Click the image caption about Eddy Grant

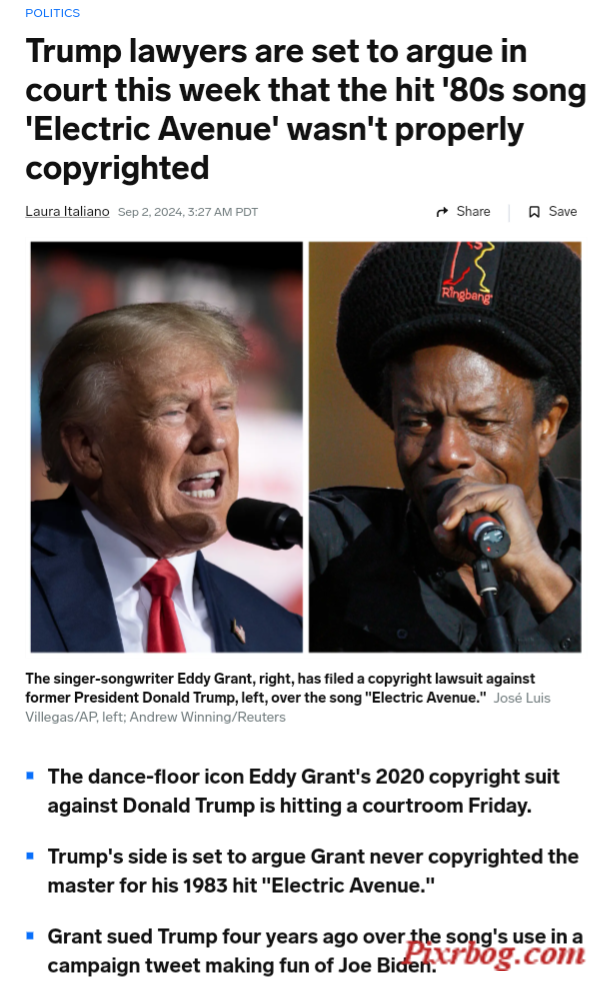(280, 688)
